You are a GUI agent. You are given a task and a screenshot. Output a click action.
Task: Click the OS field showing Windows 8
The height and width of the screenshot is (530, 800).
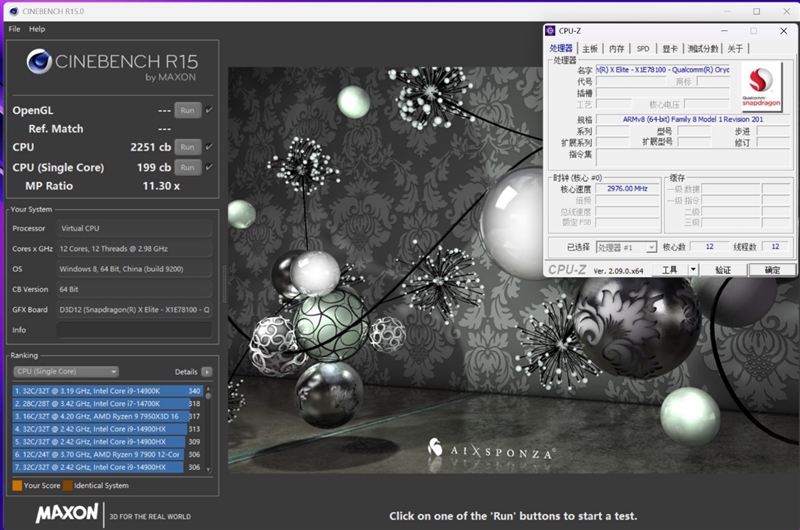tap(134, 269)
